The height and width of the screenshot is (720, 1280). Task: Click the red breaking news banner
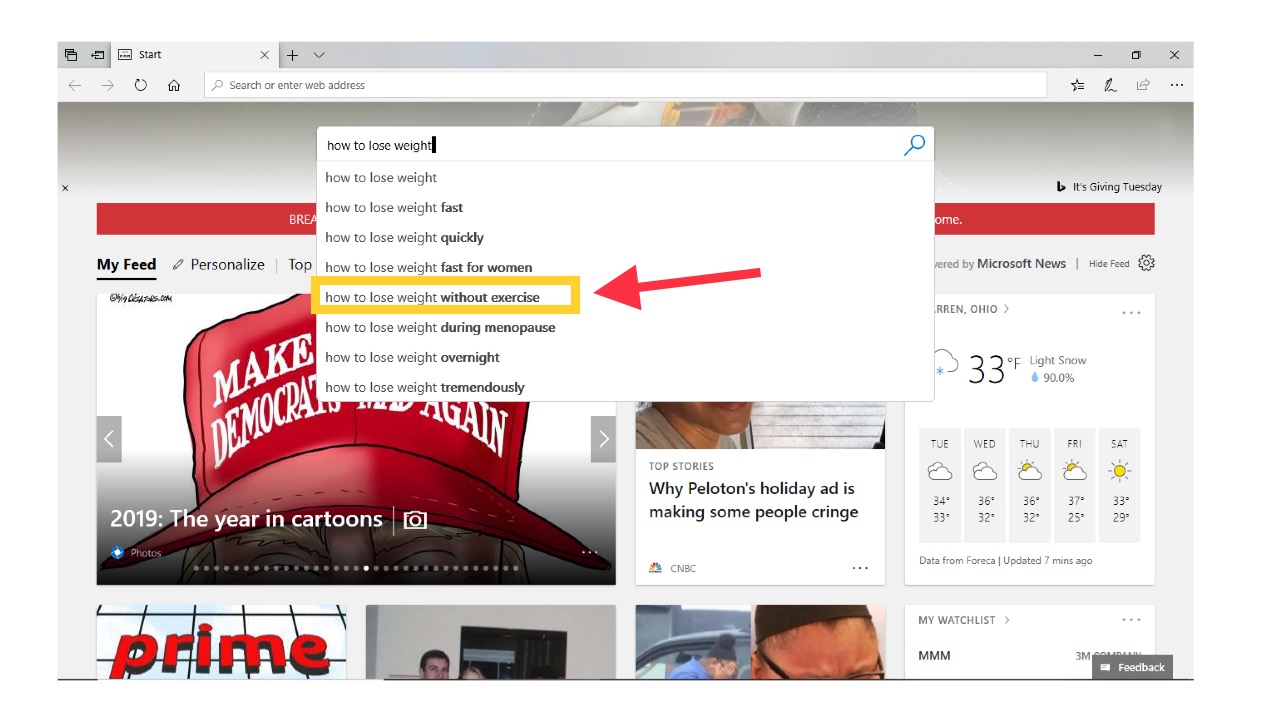click(x=625, y=219)
